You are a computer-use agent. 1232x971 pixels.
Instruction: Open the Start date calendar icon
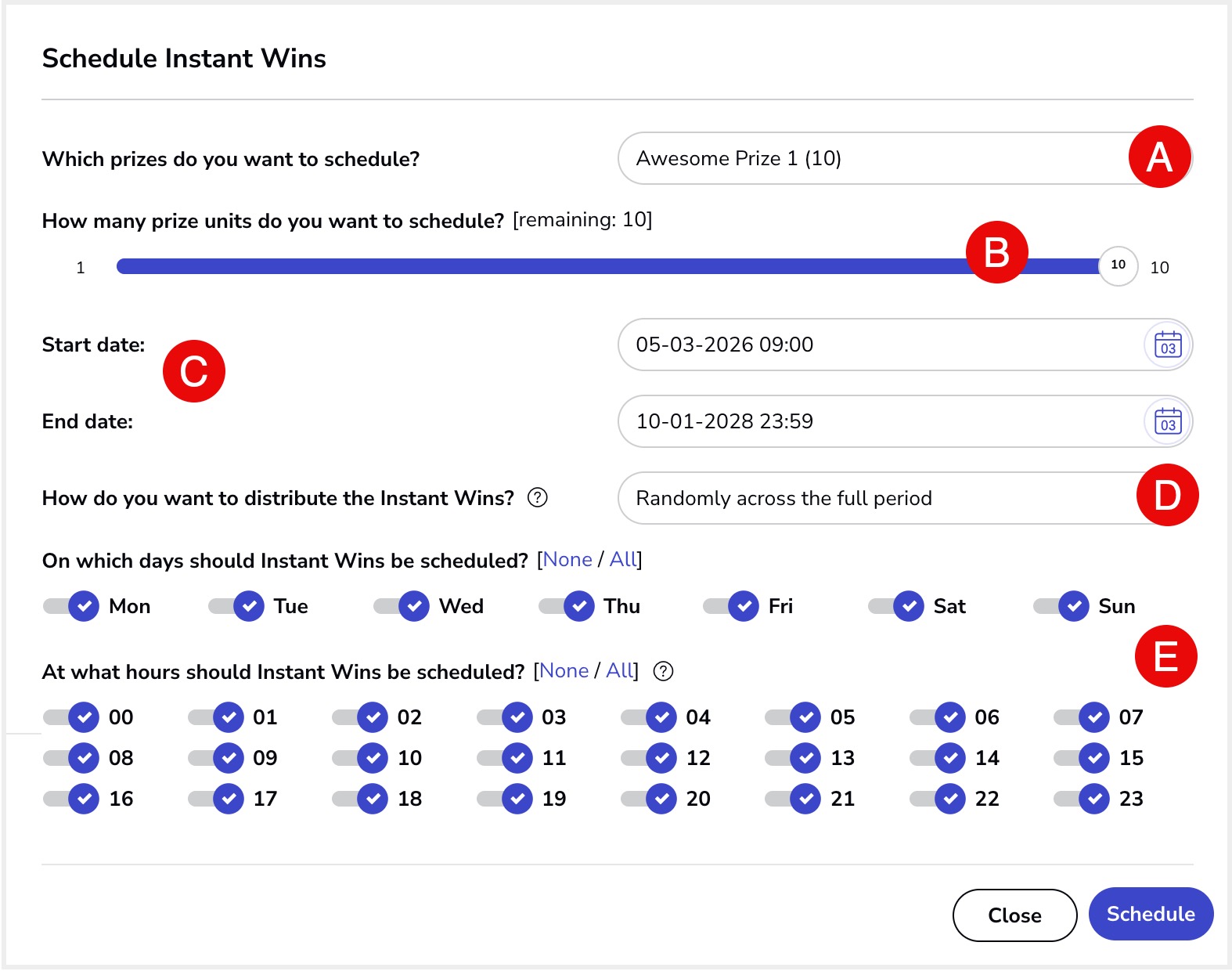point(1168,345)
